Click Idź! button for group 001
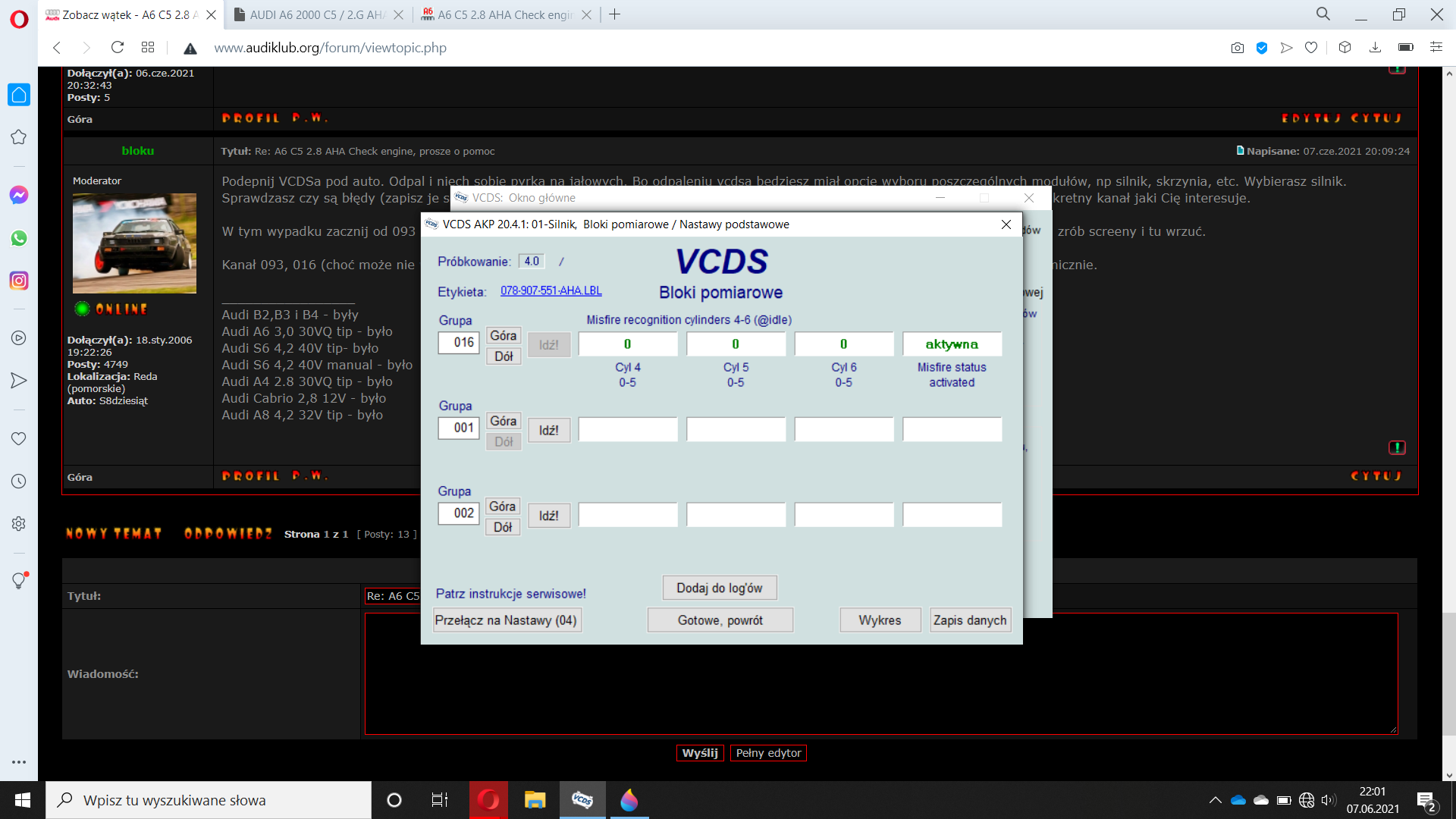The height and width of the screenshot is (819, 1456). (549, 430)
